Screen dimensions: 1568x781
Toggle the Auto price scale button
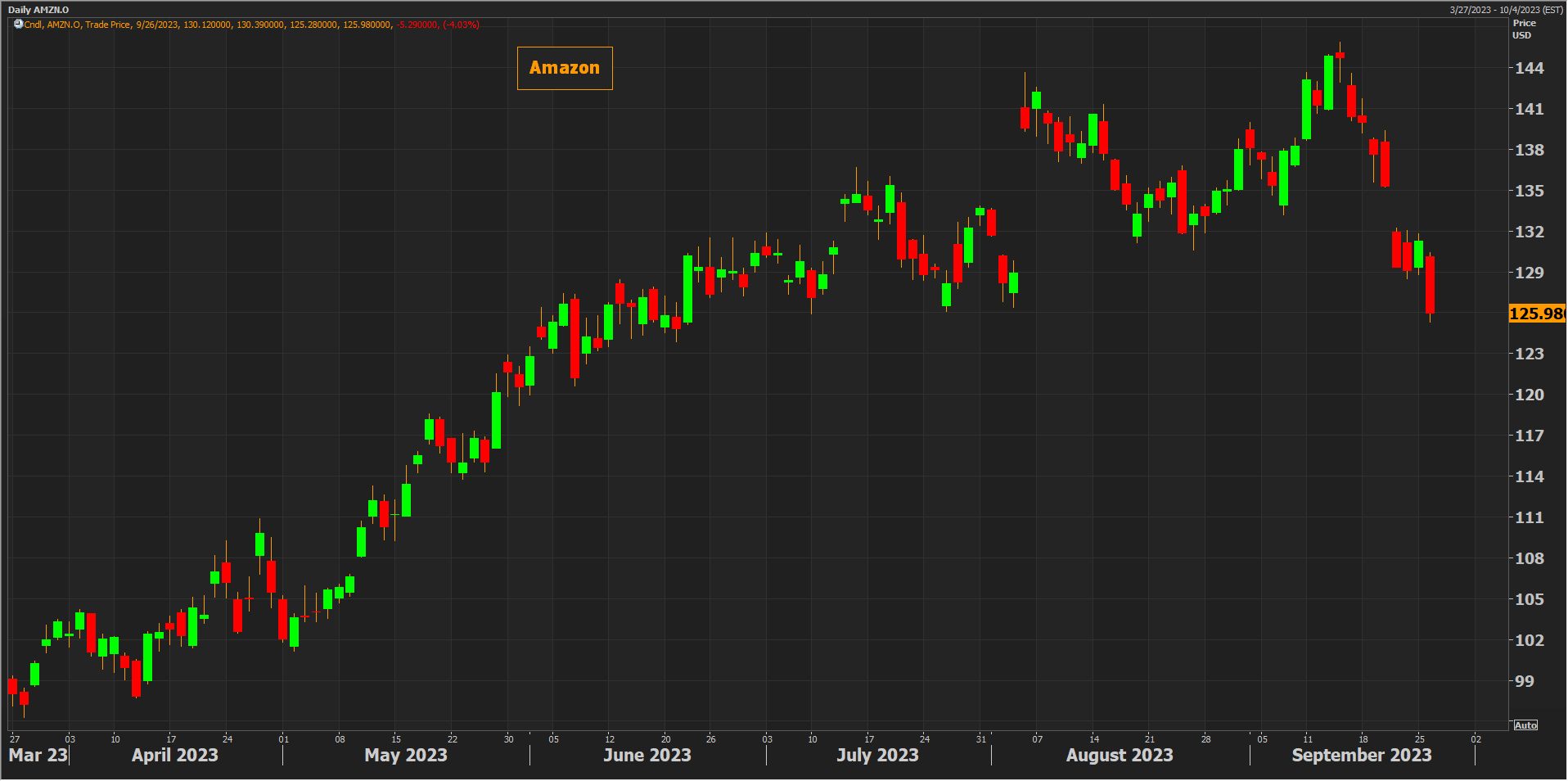pos(1525,725)
